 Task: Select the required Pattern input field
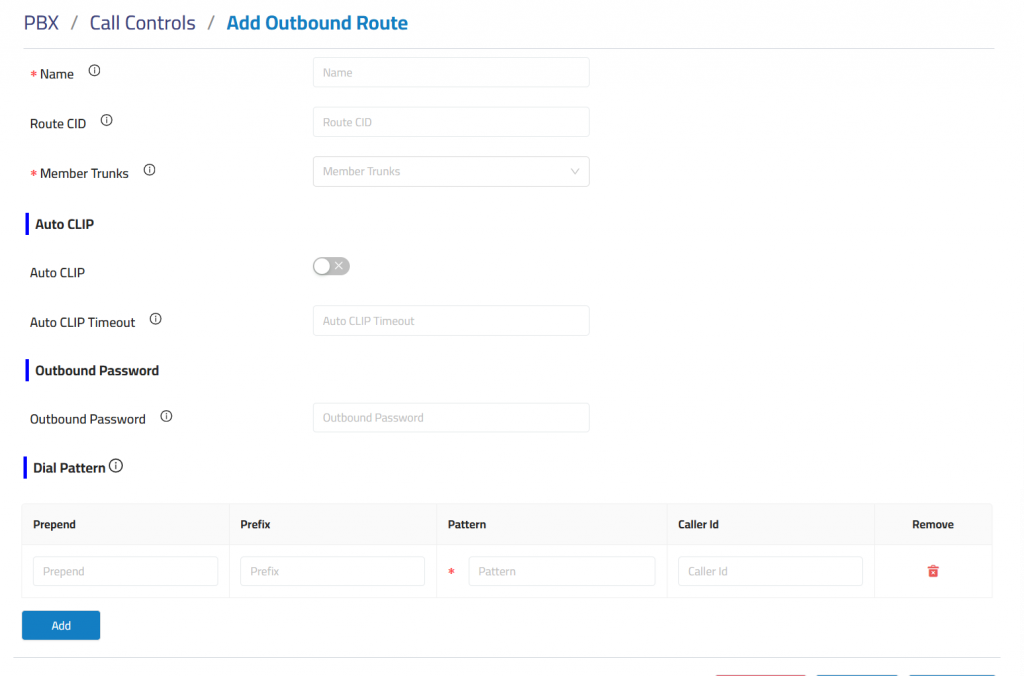pyautogui.click(x=561, y=572)
